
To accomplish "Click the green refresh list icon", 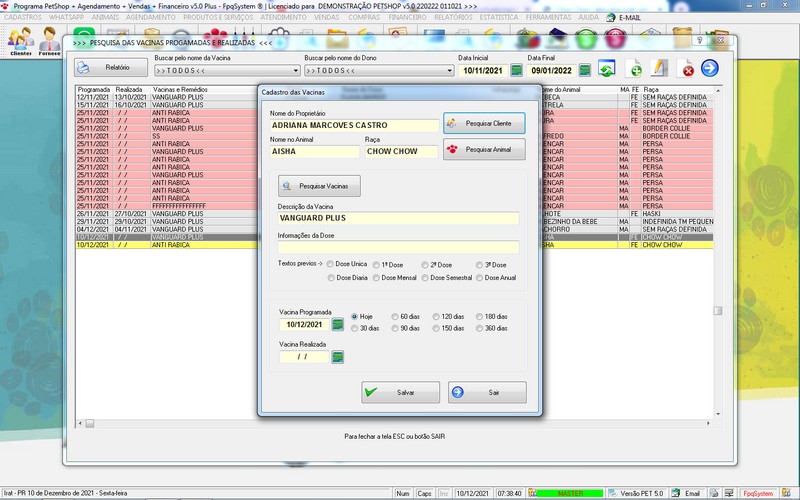I will [607, 68].
